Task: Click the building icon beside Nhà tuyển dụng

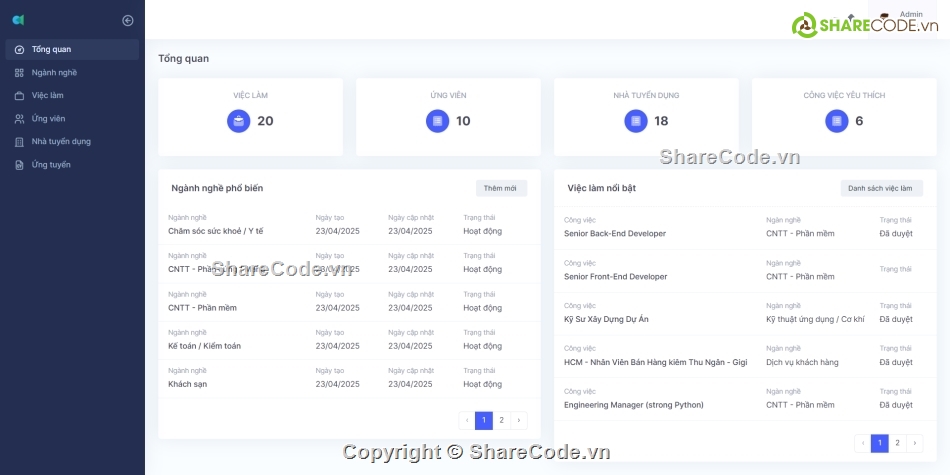Action: click(19, 142)
